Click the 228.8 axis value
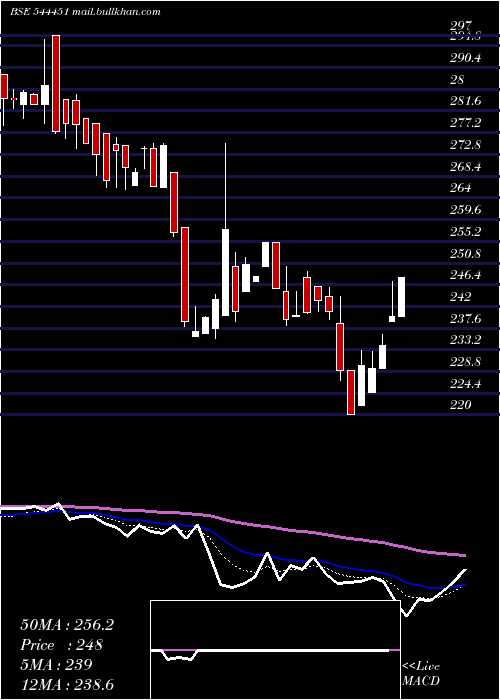Screen dimensions: 500x700 (466, 362)
